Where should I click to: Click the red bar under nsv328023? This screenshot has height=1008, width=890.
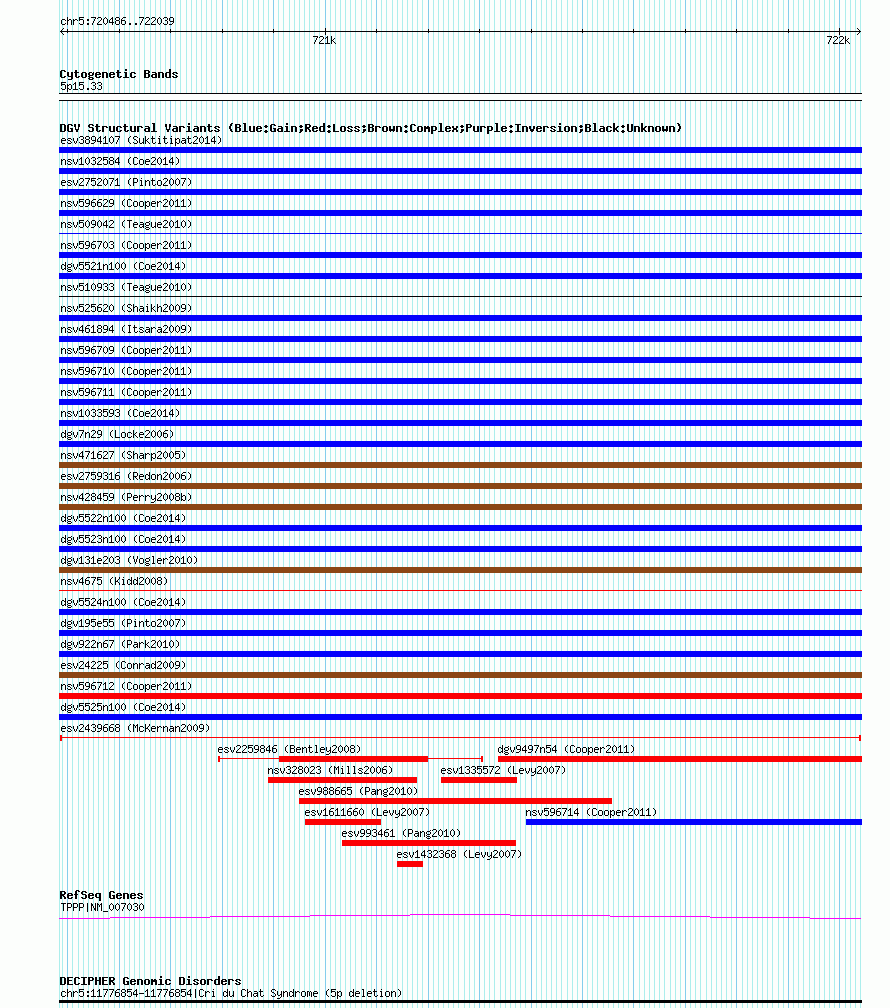point(342,780)
